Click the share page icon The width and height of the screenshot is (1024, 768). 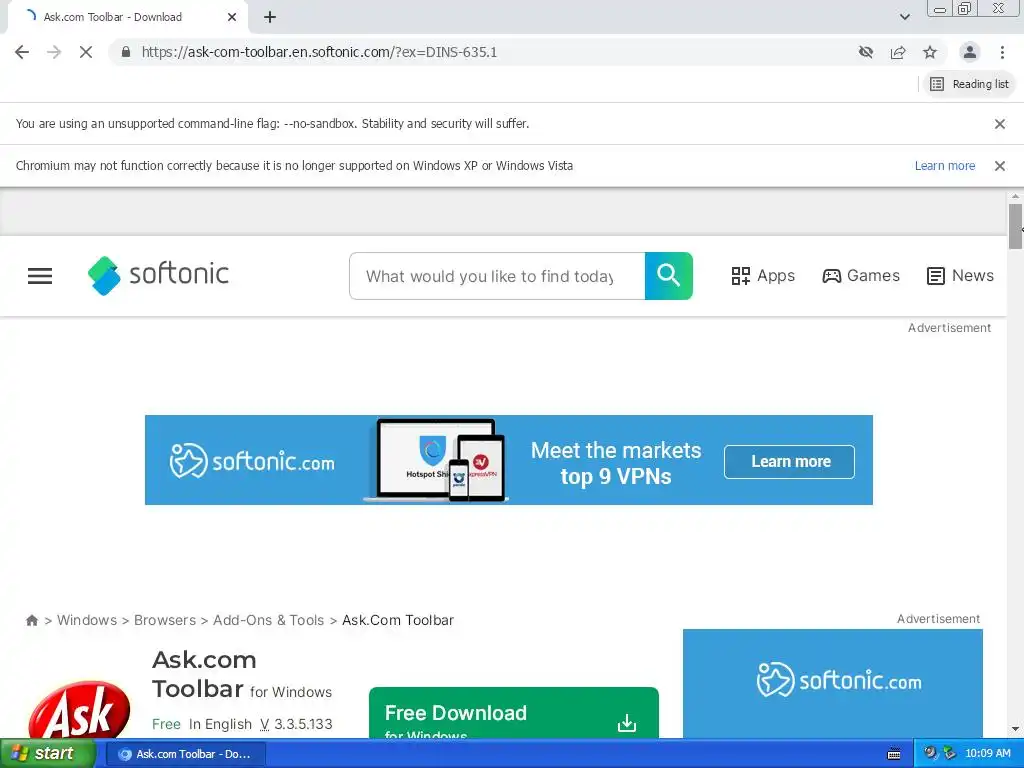[x=898, y=52]
